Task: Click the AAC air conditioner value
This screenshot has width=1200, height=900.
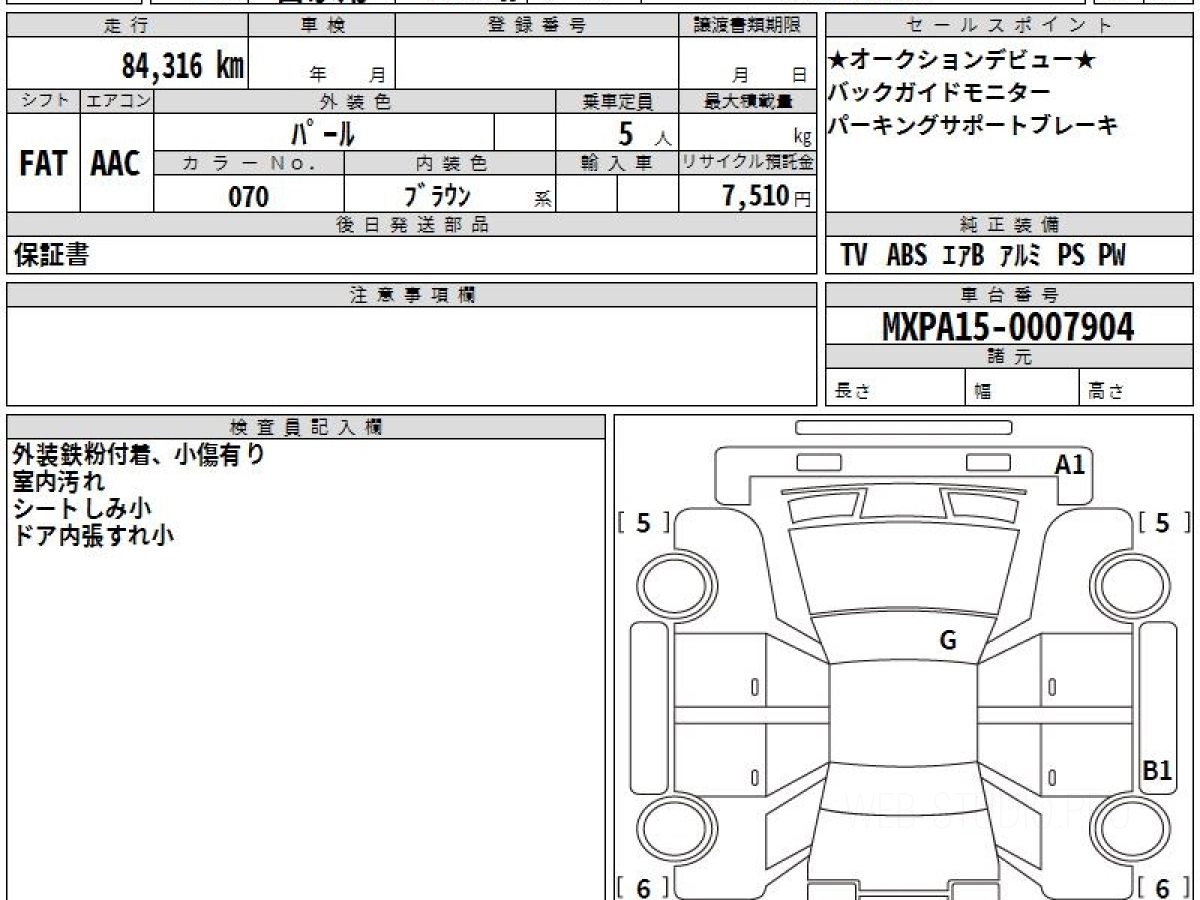Action: click(x=116, y=165)
